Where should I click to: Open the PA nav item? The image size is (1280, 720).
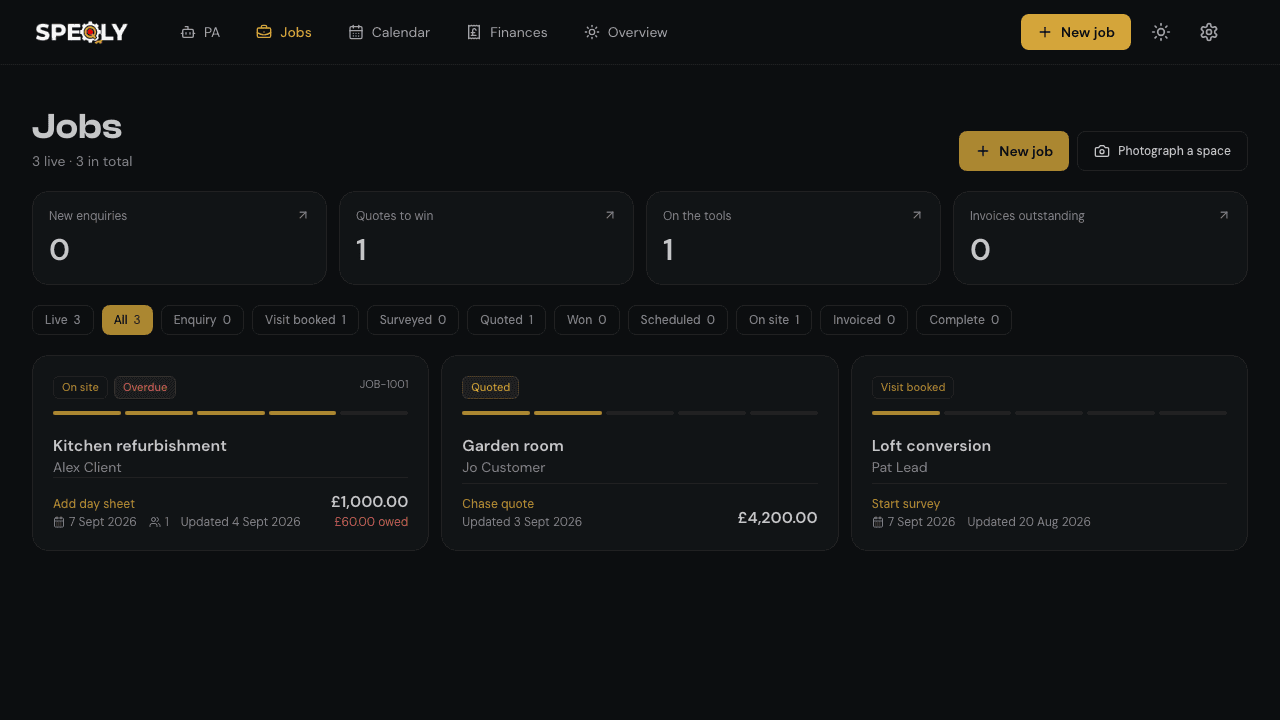[x=200, y=32]
